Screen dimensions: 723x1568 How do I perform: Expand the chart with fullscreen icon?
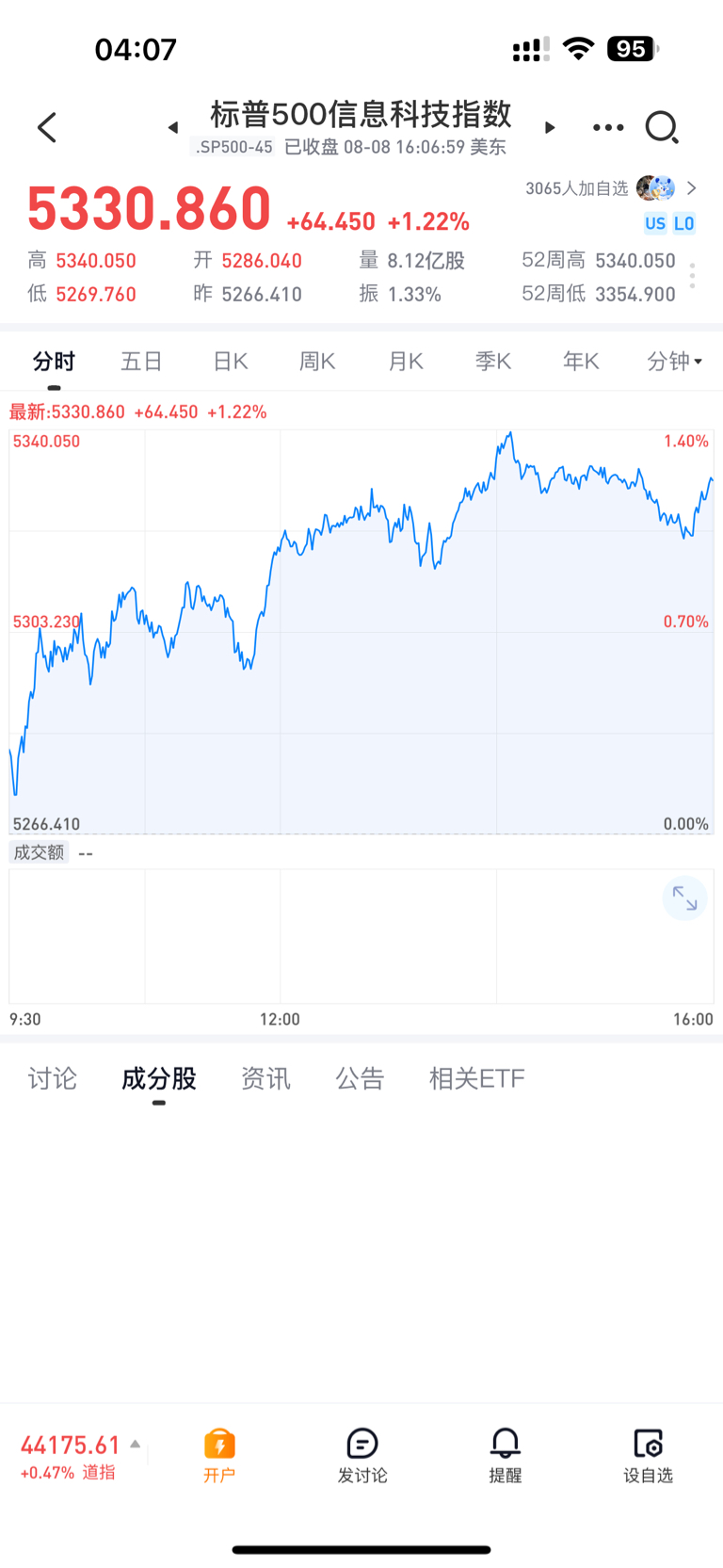[684, 899]
